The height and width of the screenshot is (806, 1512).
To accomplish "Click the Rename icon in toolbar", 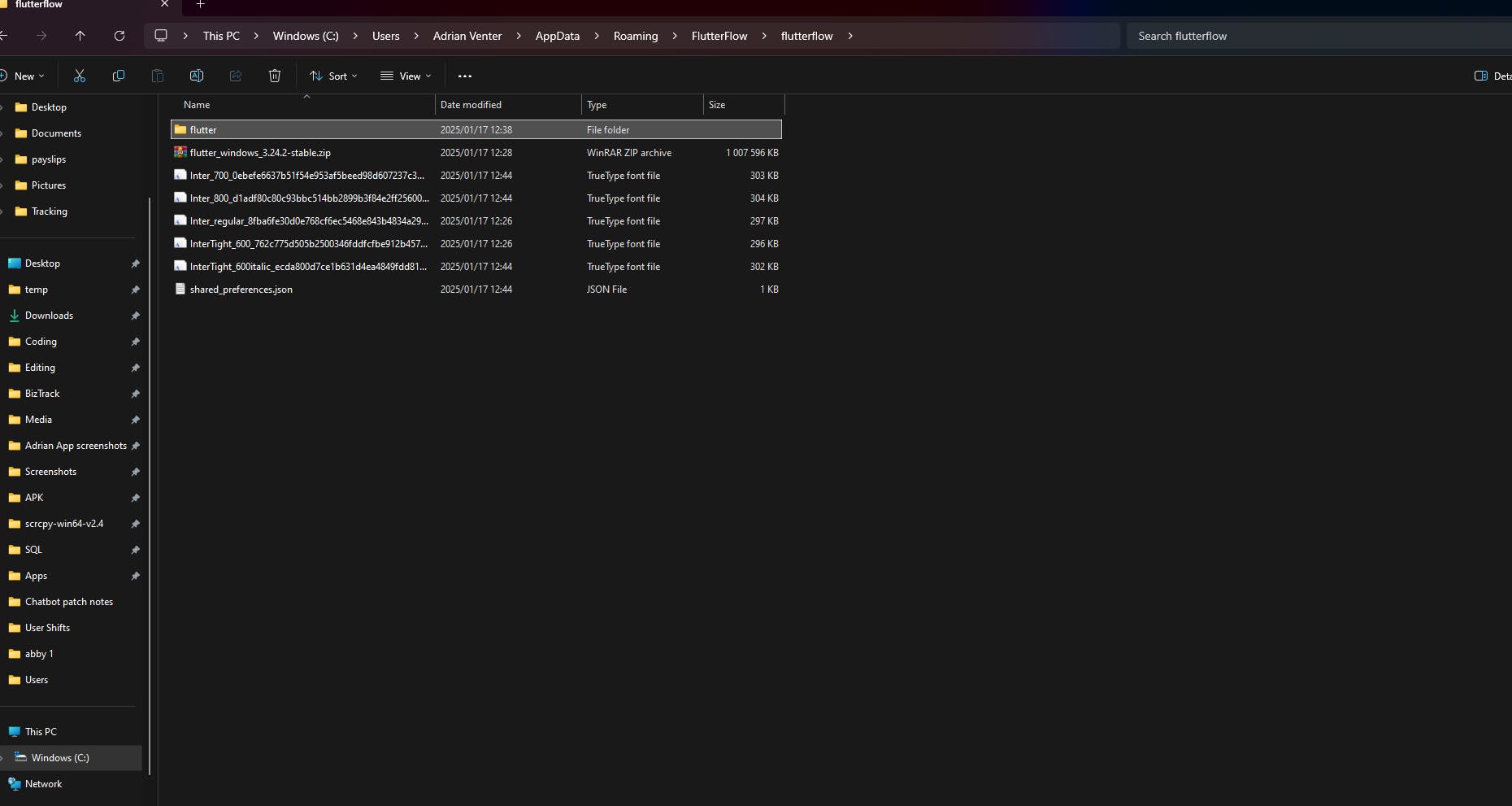I will (x=197, y=76).
